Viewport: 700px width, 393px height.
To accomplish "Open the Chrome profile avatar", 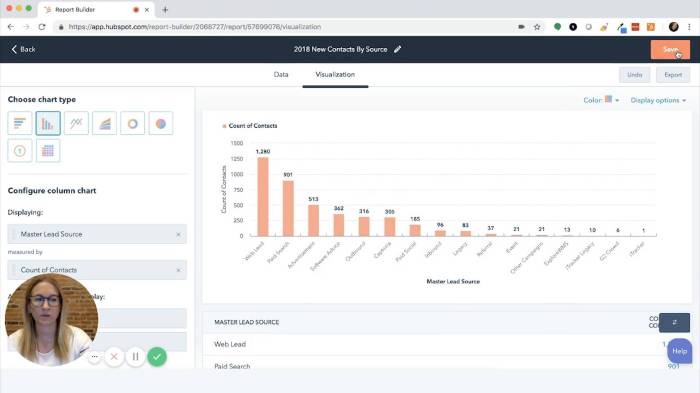I will [673, 27].
